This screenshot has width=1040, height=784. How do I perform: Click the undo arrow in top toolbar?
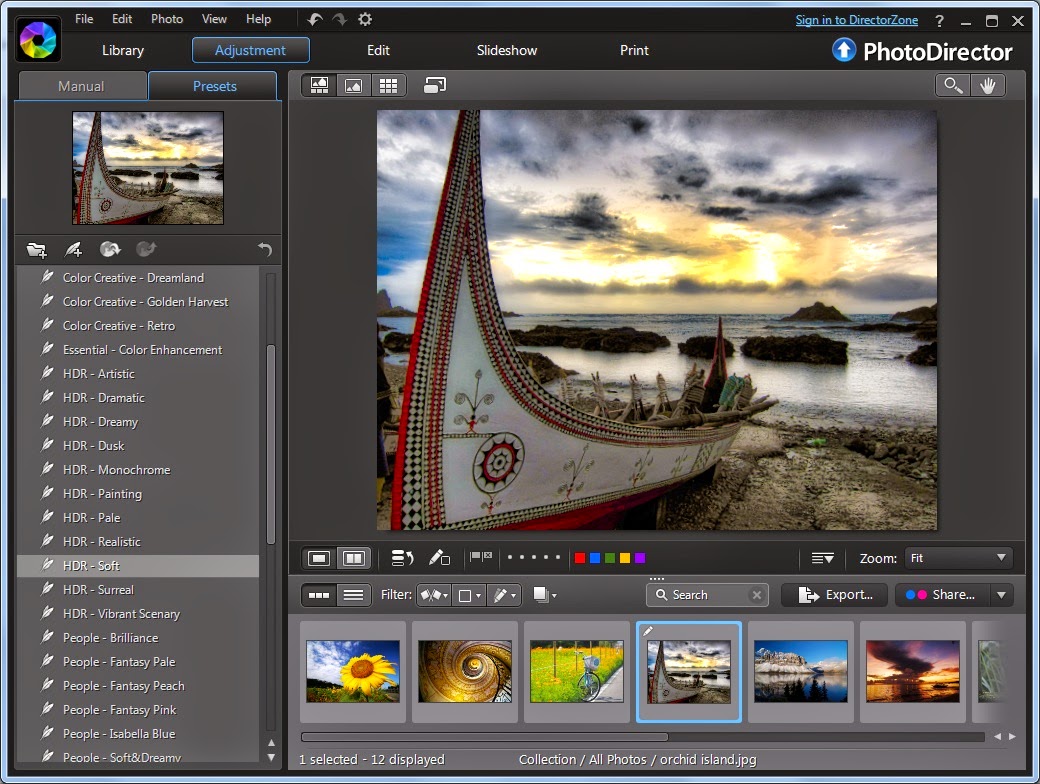316,19
